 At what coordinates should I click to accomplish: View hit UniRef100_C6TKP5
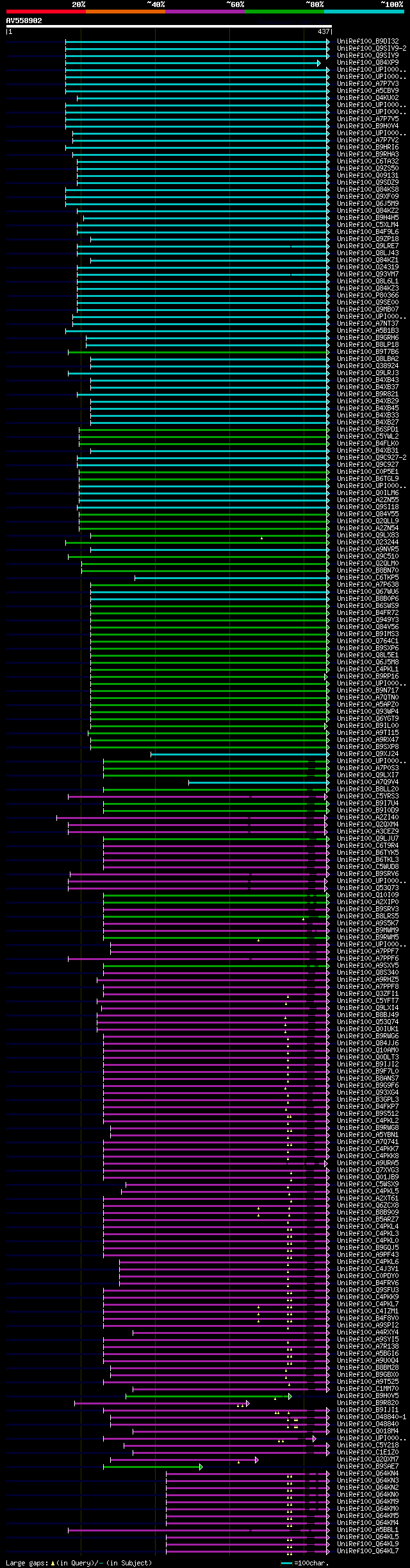(368, 578)
